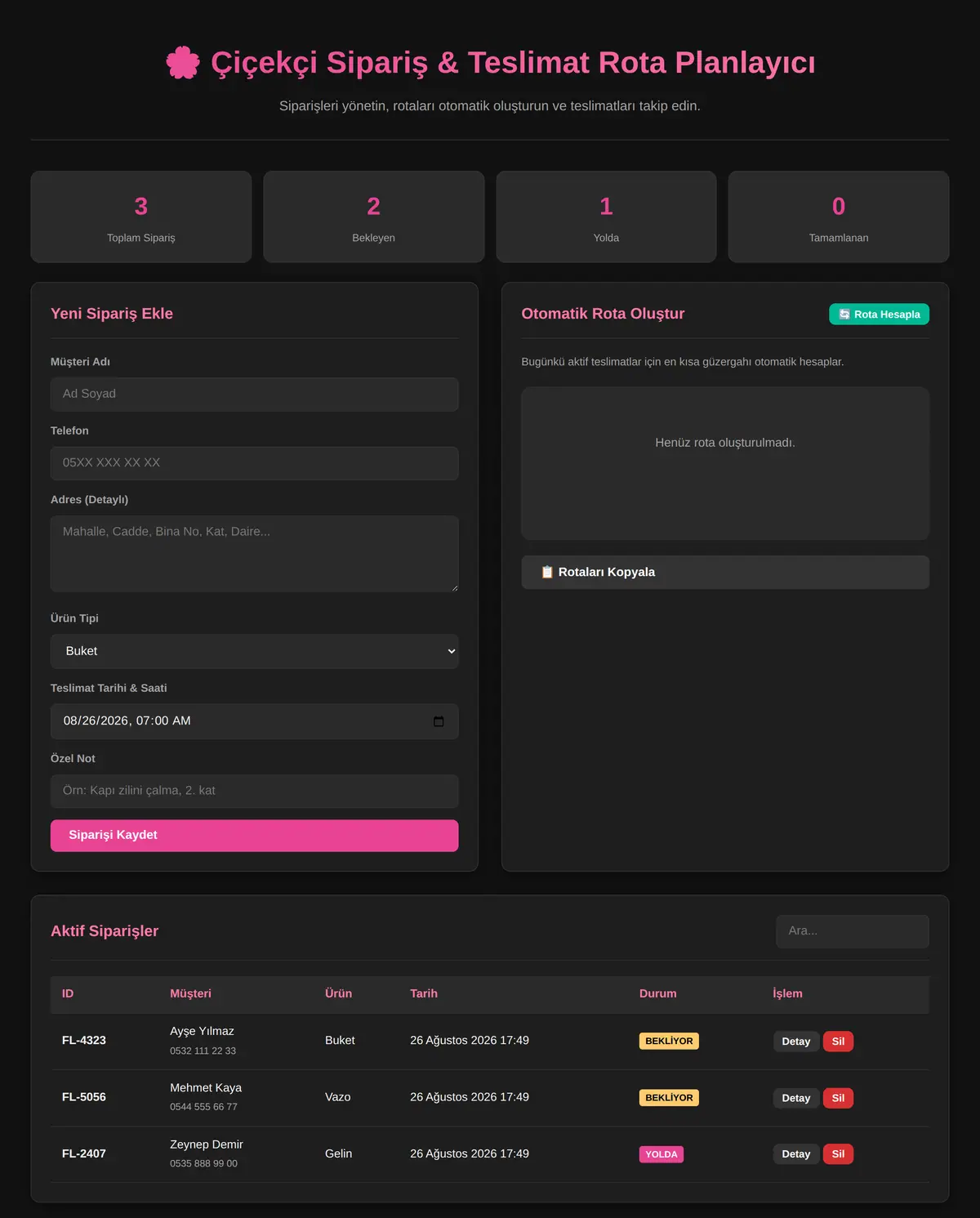Delete Mehmet Kaya's order with Sil
Screen dimensions: 980x1218
[838, 1098]
